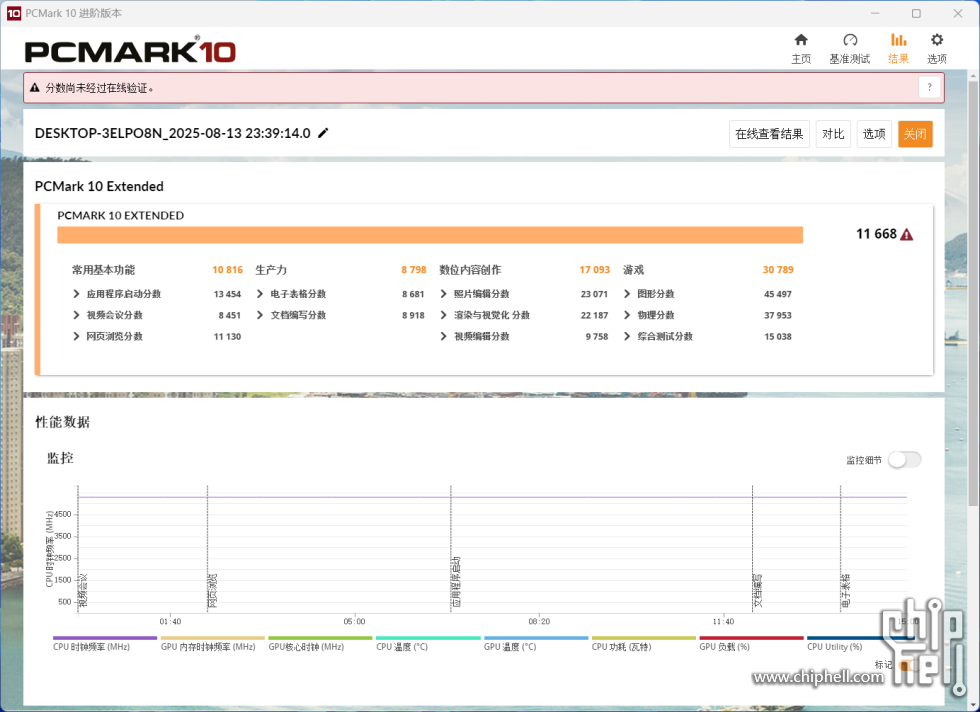Image resolution: width=980 pixels, height=712 pixels.
Task: Click the 物理分数 value 37 953
Action: tap(778, 315)
